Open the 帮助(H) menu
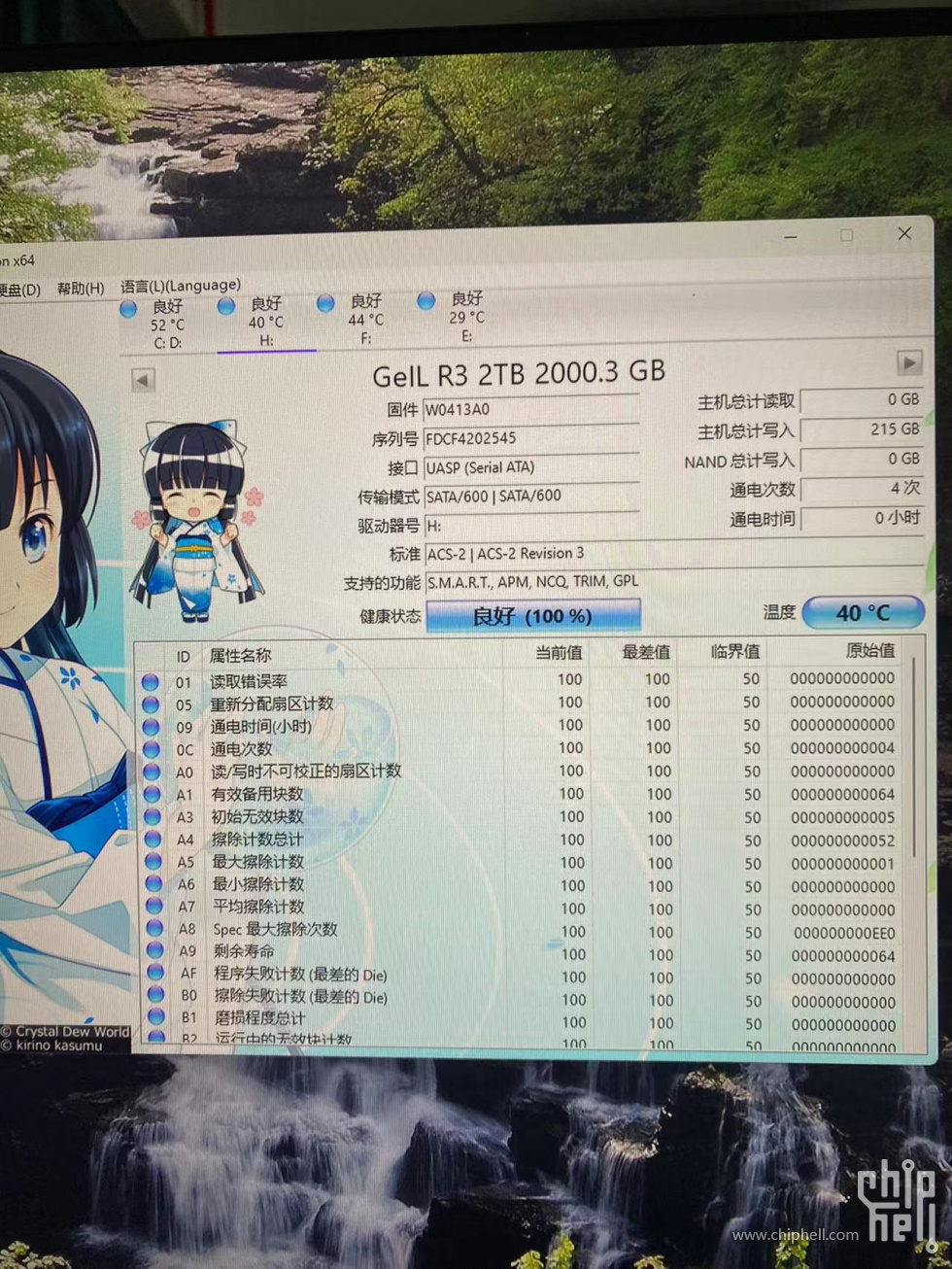This screenshot has height=1269, width=952. click(81, 288)
